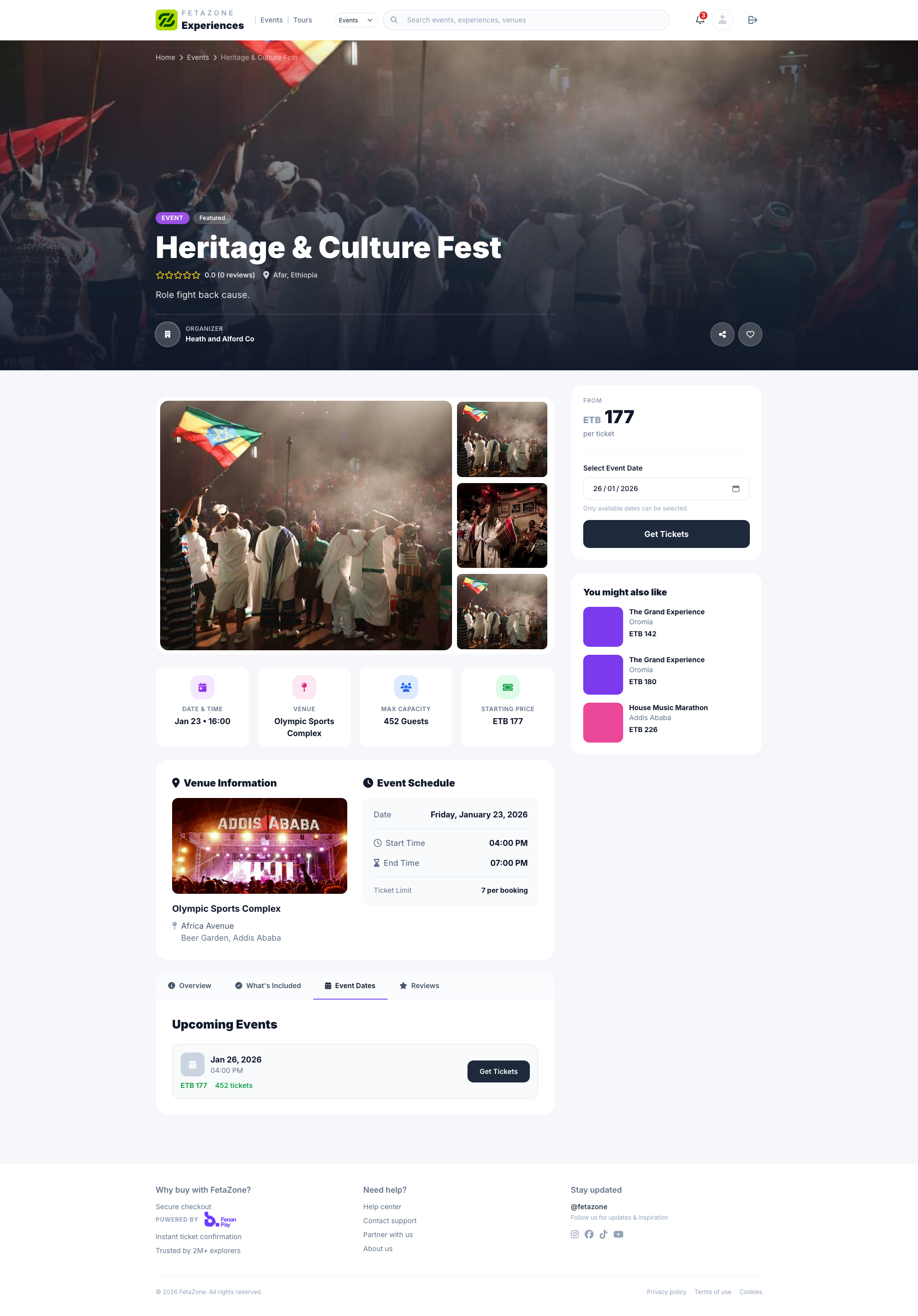Expand the Events search category dropdown
The width and height of the screenshot is (918, 1316).
click(x=355, y=20)
